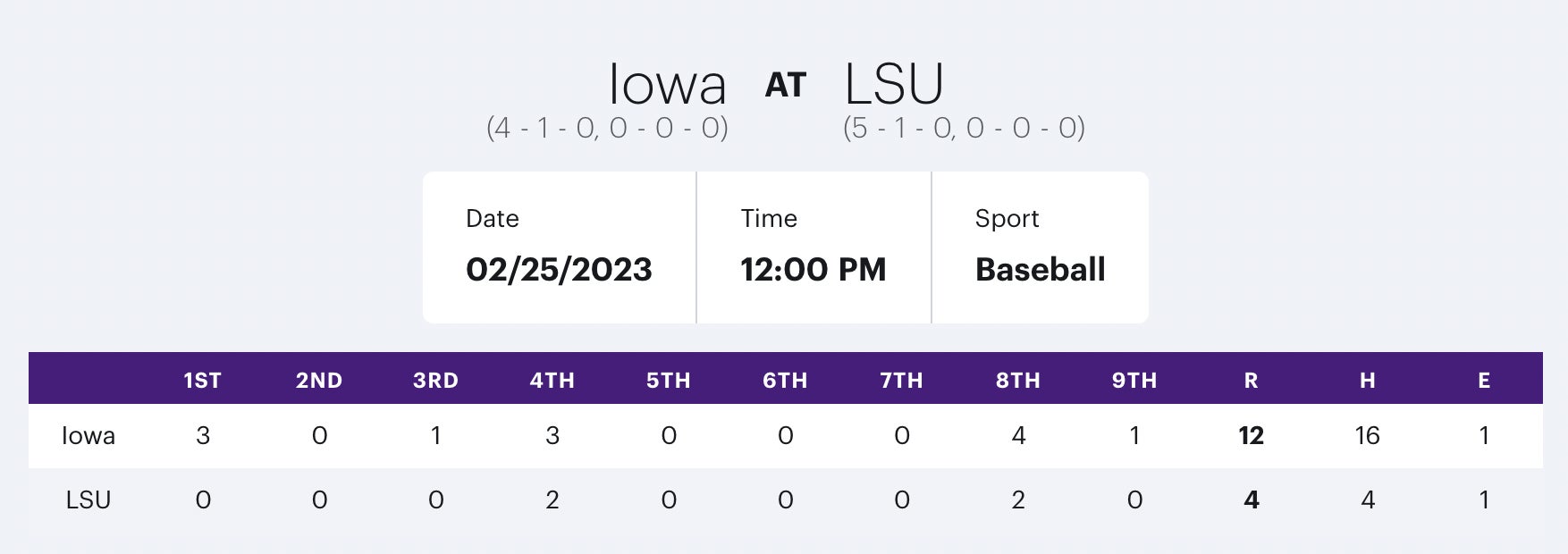Click the 1ST inning column header

(203, 381)
